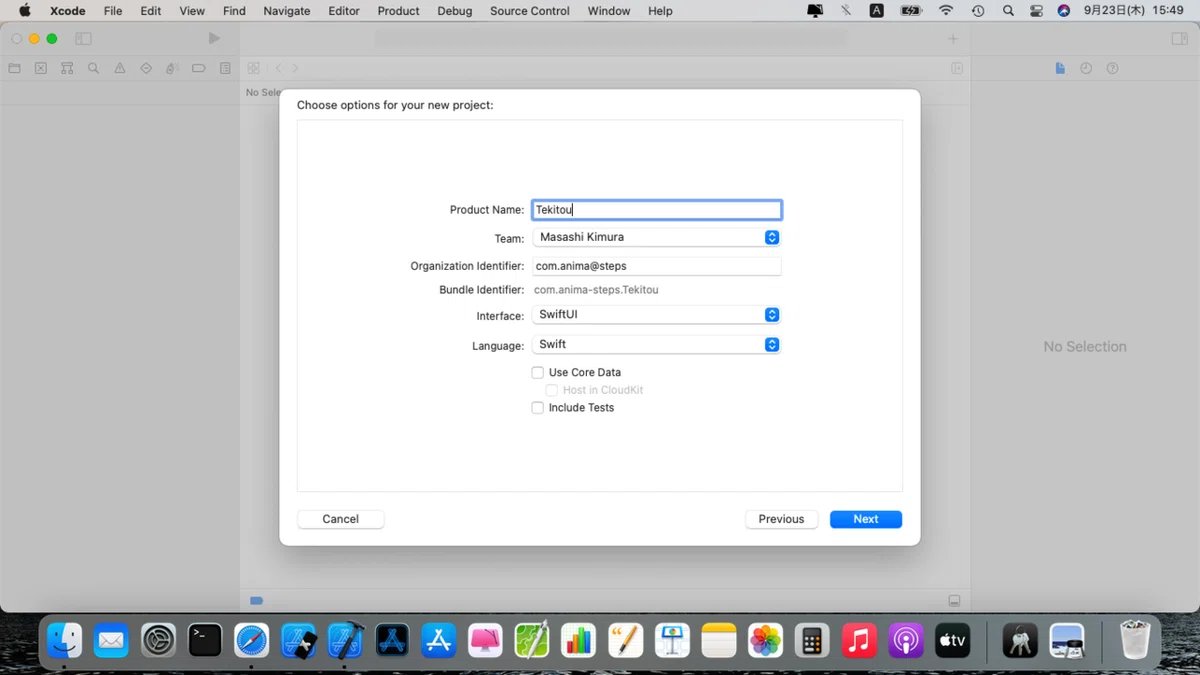
Task: Click the Host in CloudKit checkbox
Action: pyautogui.click(x=552, y=390)
